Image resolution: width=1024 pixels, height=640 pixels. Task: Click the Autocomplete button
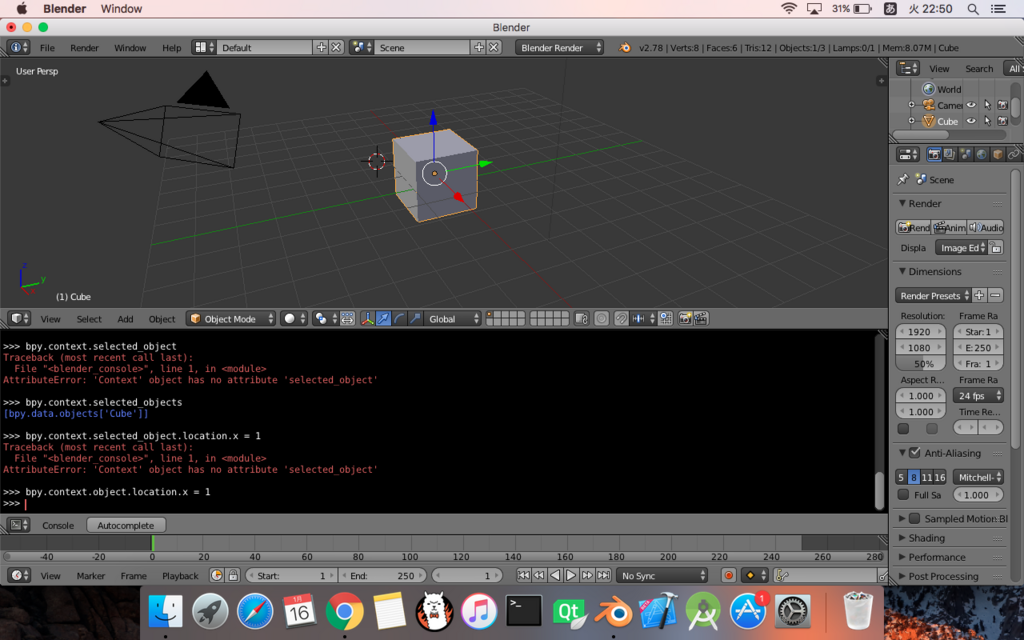126,525
